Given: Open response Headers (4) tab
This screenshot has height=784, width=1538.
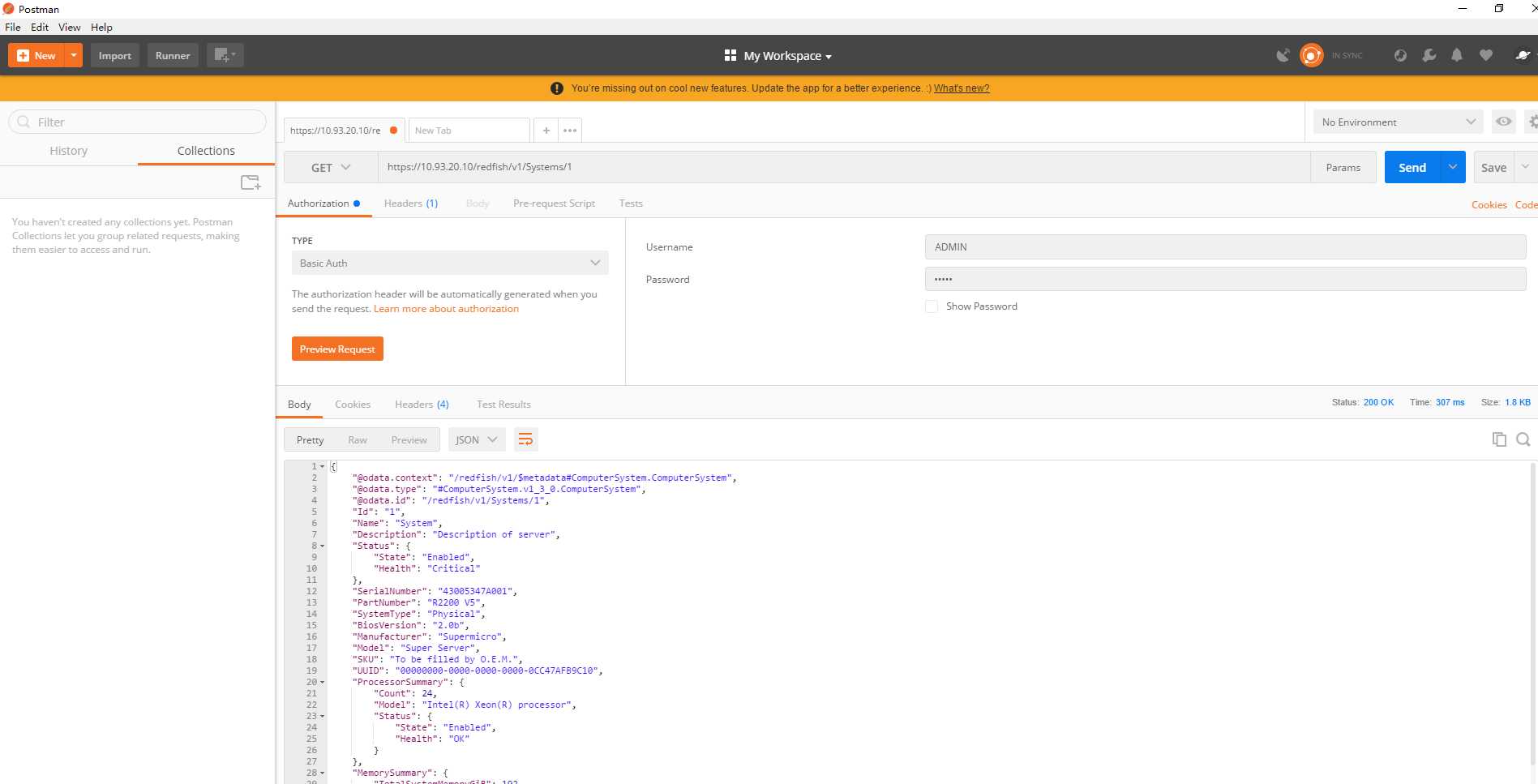Looking at the screenshot, I should click(422, 405).
